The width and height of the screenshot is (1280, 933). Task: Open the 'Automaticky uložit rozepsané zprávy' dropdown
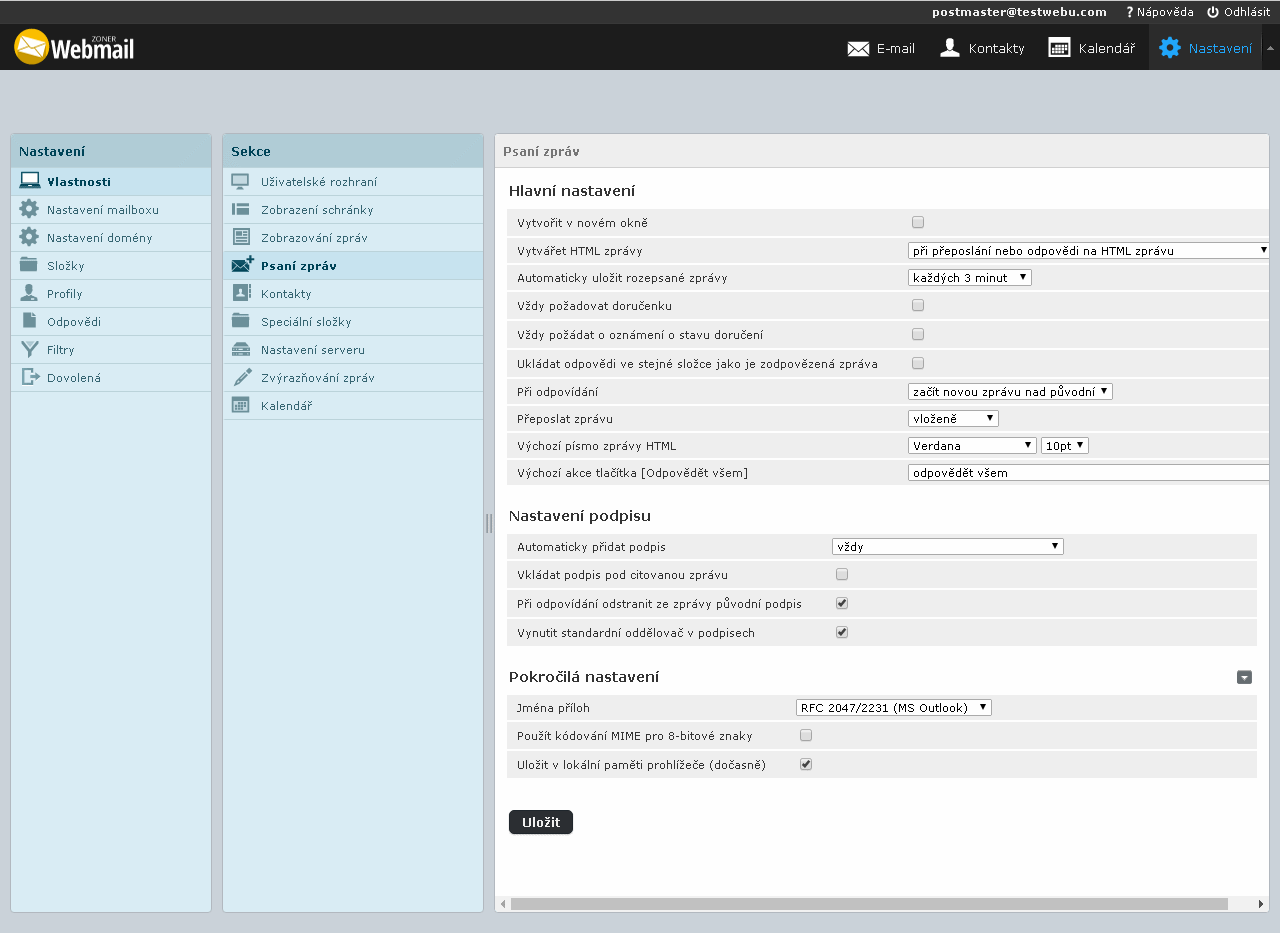pos(969,278)
